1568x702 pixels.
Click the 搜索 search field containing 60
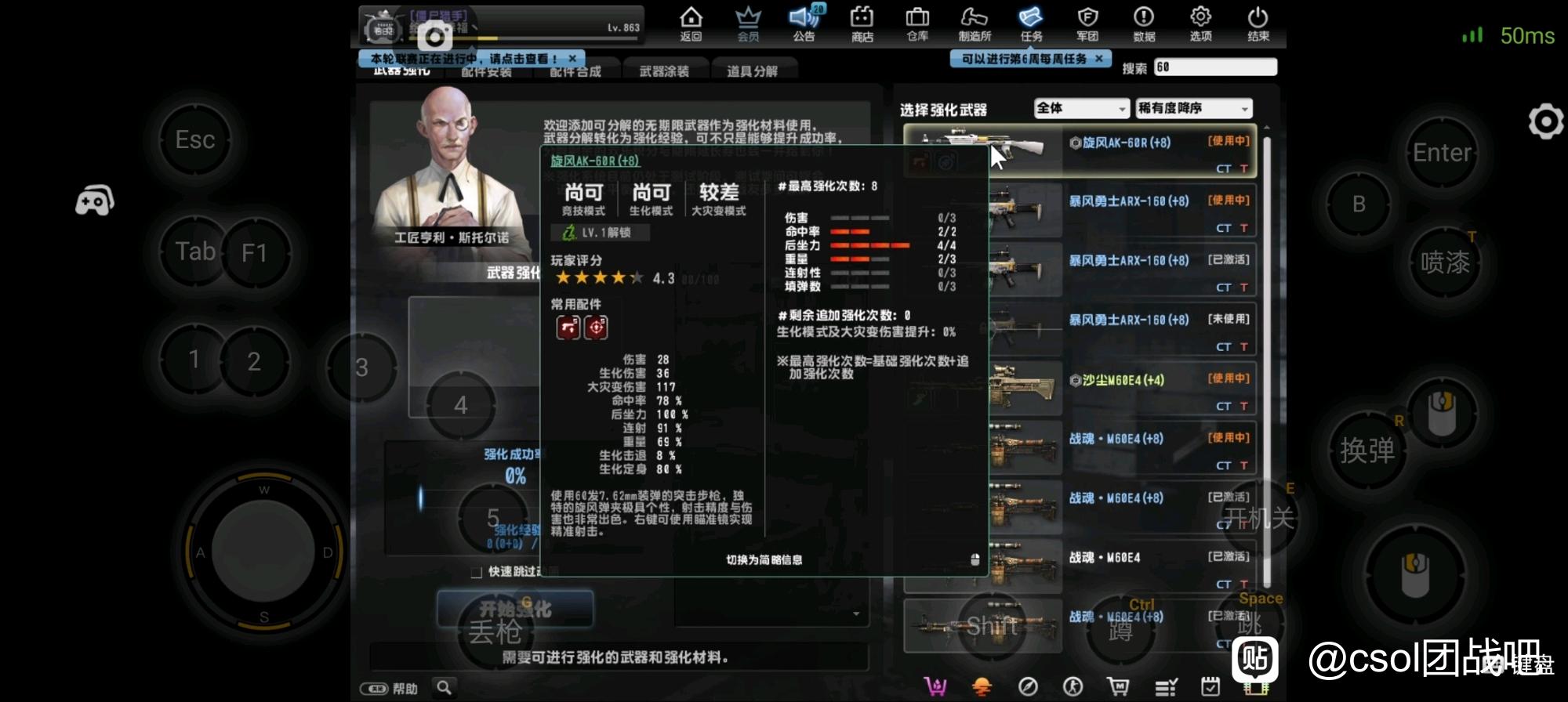[x=1215, y=67]
